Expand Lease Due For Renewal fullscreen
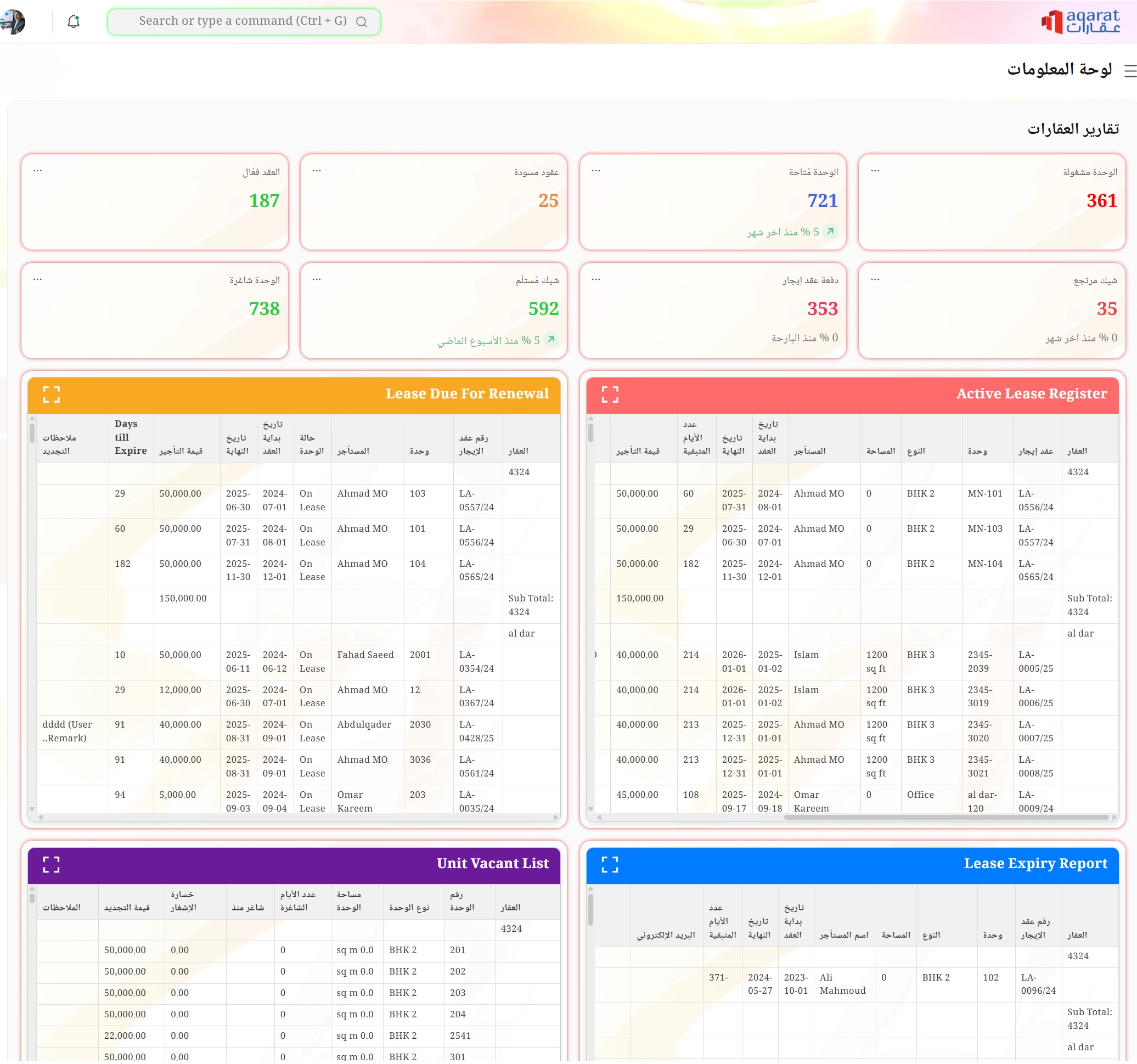Viewport: 1137px width, 1064px height. 52,394
